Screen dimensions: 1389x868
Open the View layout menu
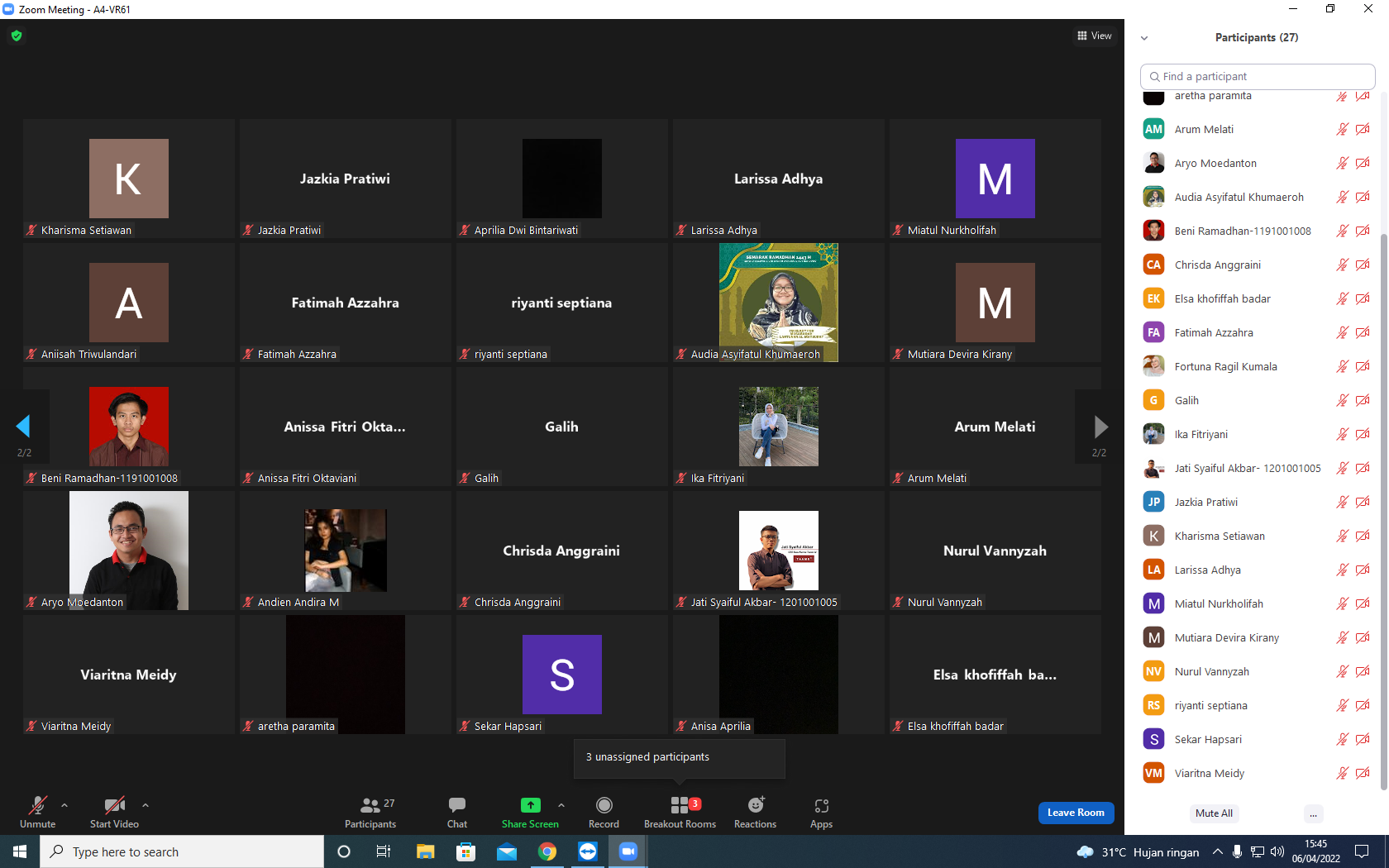tap(1095, 36)
